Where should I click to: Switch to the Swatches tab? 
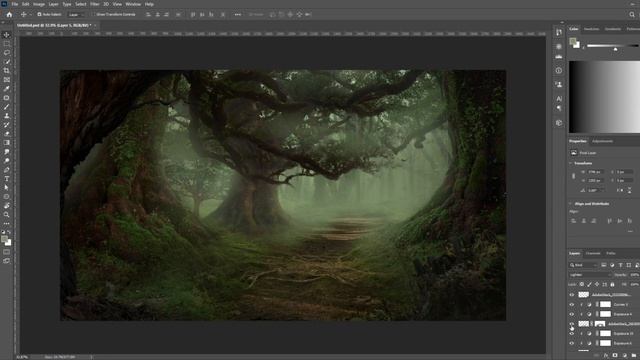[591, 29]
